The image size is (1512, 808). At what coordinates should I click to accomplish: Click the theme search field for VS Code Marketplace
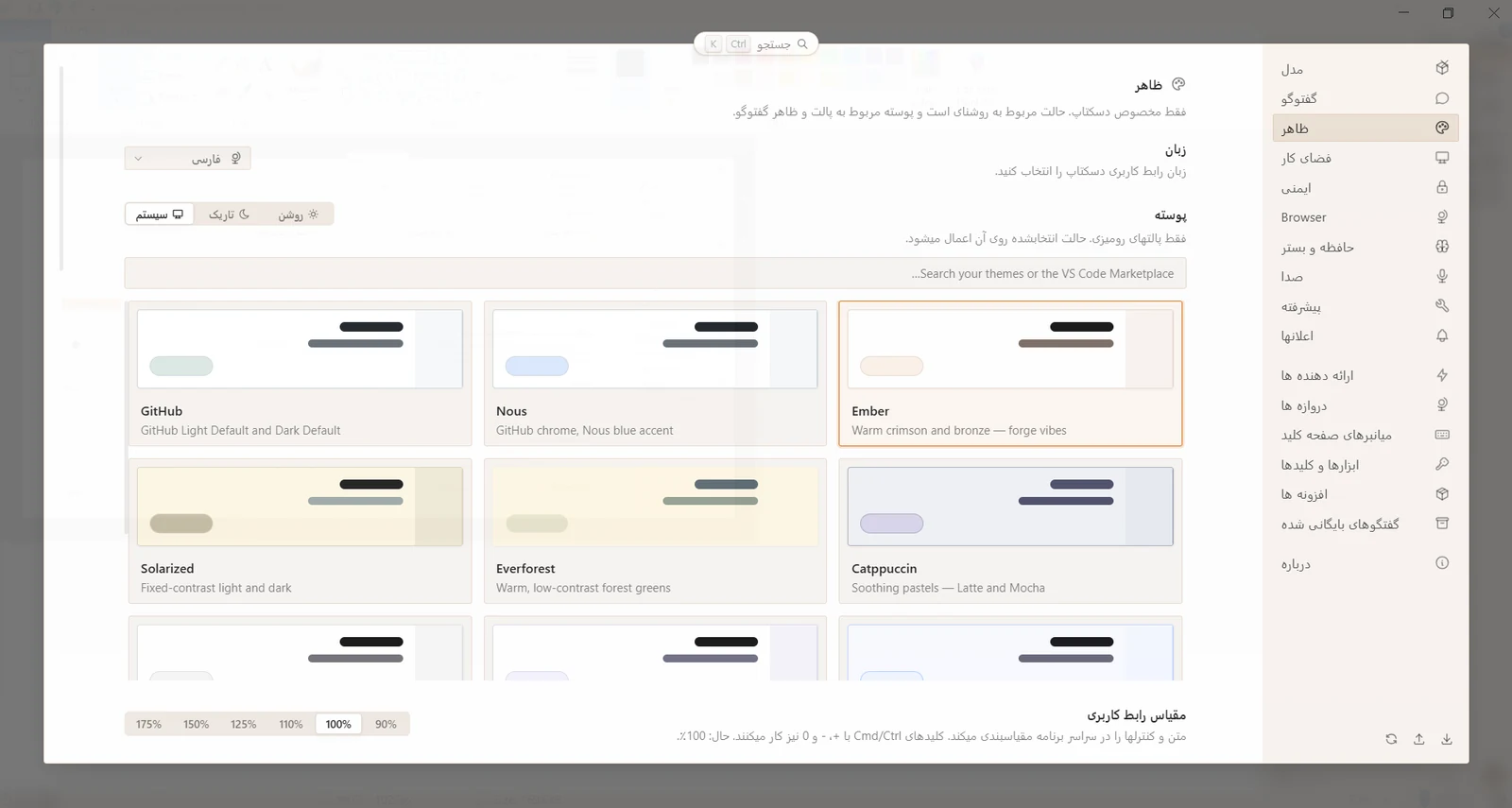655,273
